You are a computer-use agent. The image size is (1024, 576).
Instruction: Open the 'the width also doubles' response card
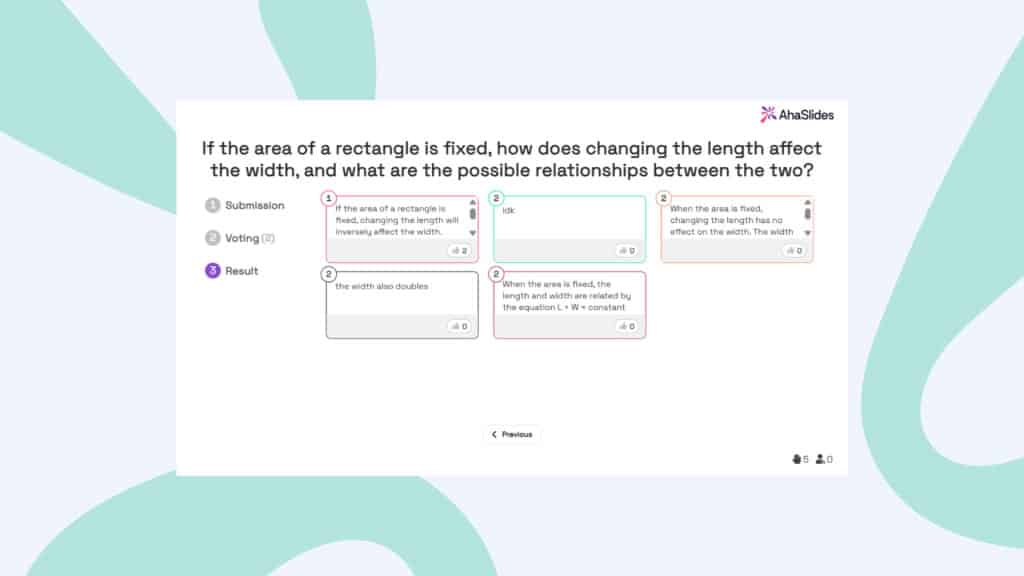click(400, 300)
